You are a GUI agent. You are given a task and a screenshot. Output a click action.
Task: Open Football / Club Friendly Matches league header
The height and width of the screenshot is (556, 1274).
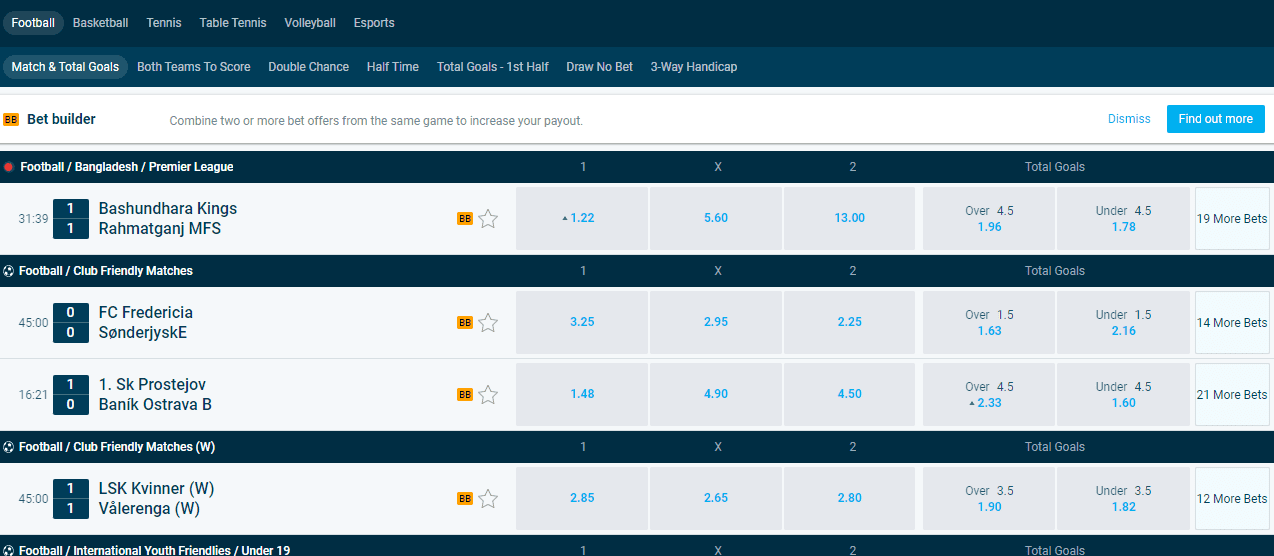(x=106, y=271)
